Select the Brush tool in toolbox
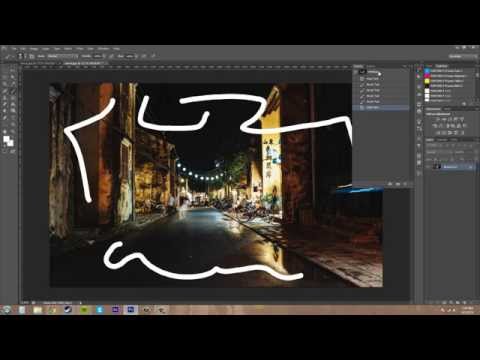The height and width of the screenshot is (360, 480). pos(13,91)
